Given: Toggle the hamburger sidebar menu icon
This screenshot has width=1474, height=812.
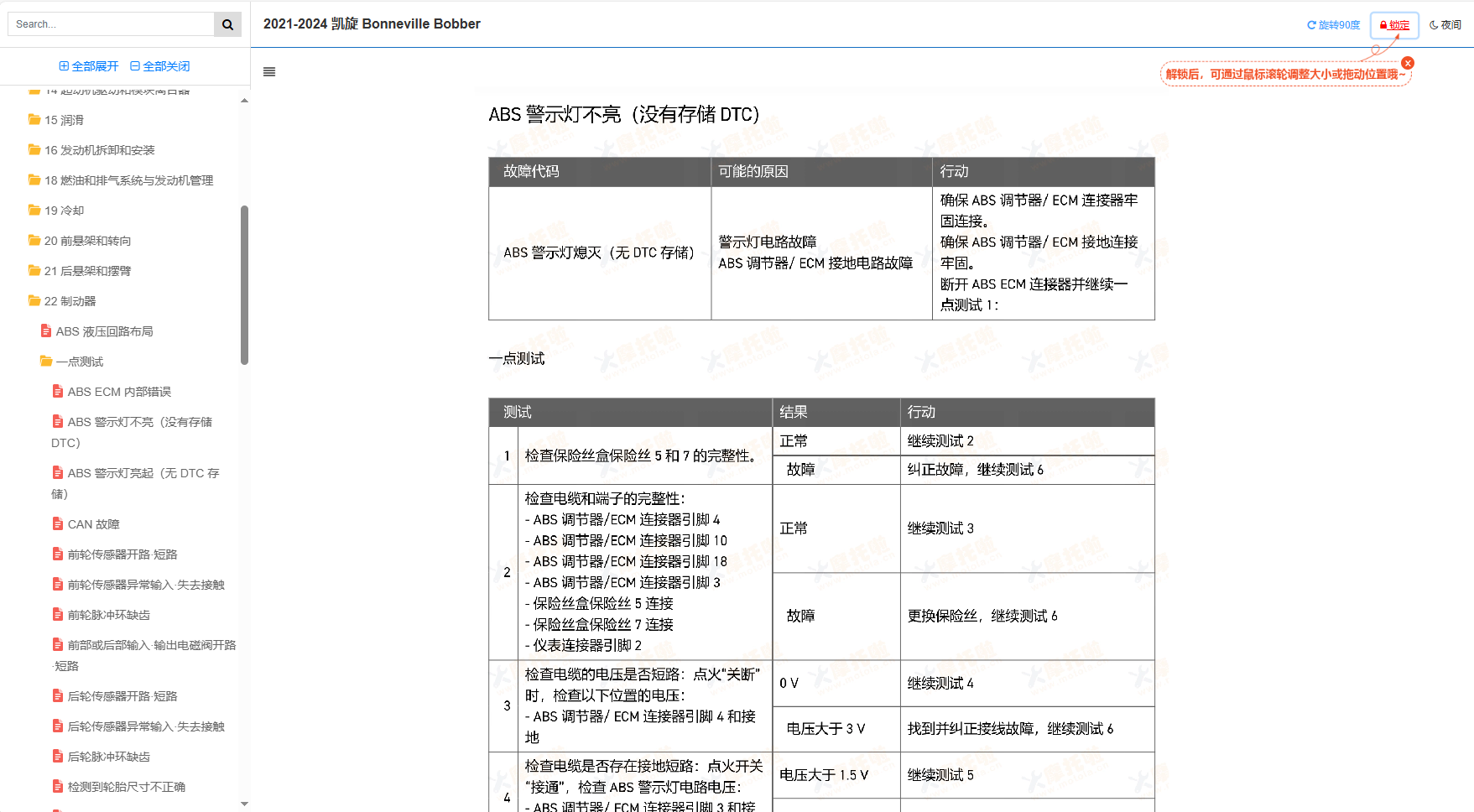Looking at the screenshot, I should [x=269, y=72].
